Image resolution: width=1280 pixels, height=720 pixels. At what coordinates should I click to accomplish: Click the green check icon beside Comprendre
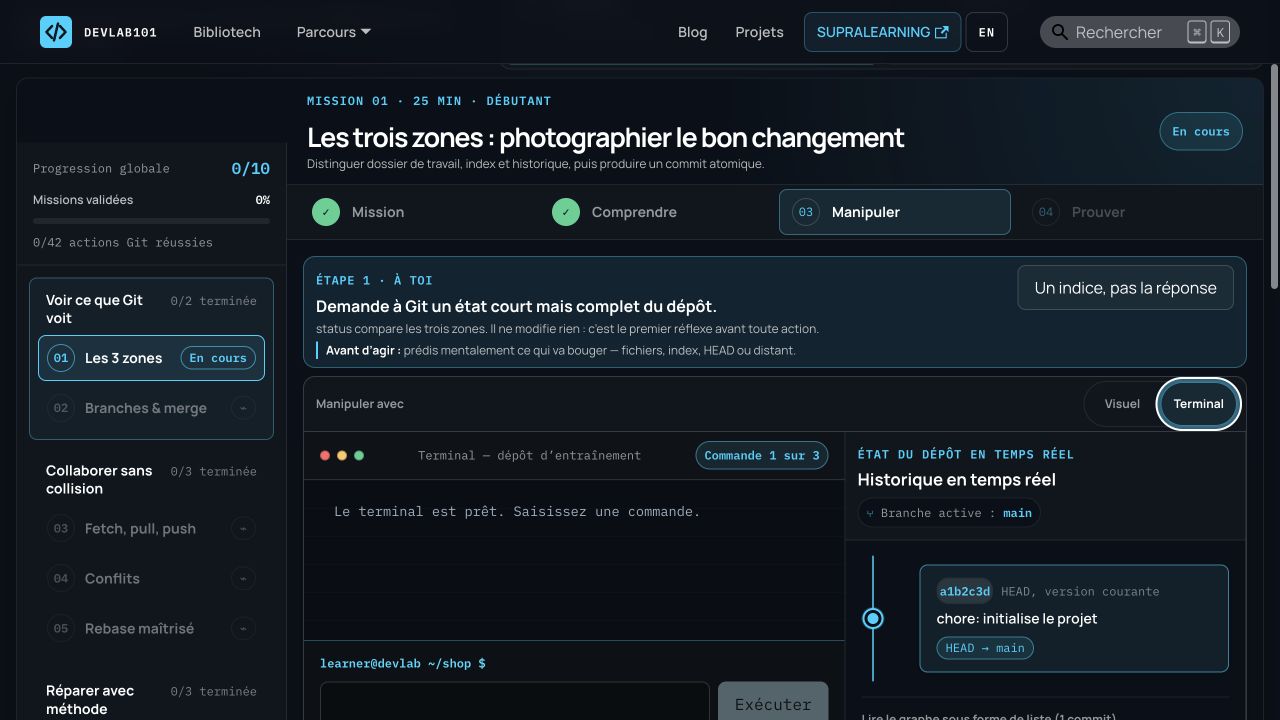point(566,212)
